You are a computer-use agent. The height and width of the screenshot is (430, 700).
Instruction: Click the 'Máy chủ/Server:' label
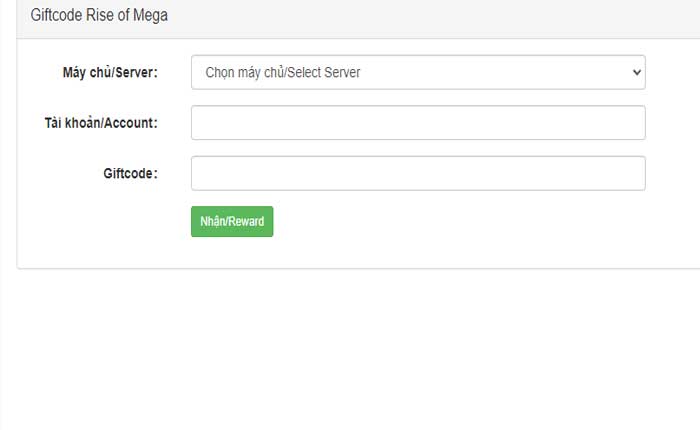tap(110, 72)
